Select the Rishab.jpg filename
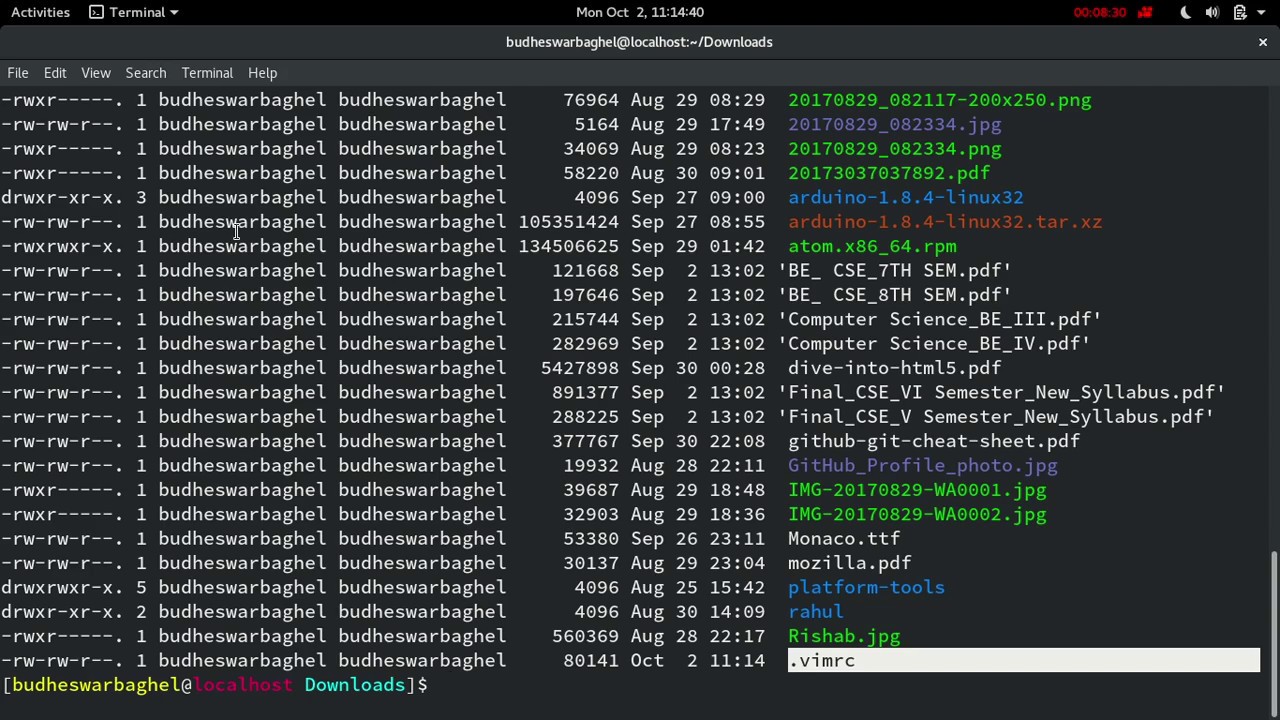 [844, 636]
